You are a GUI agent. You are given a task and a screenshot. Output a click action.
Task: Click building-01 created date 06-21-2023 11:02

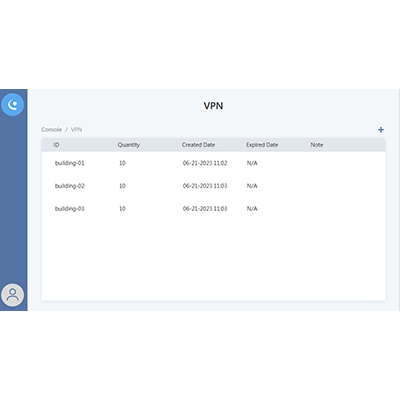point(205,163)
